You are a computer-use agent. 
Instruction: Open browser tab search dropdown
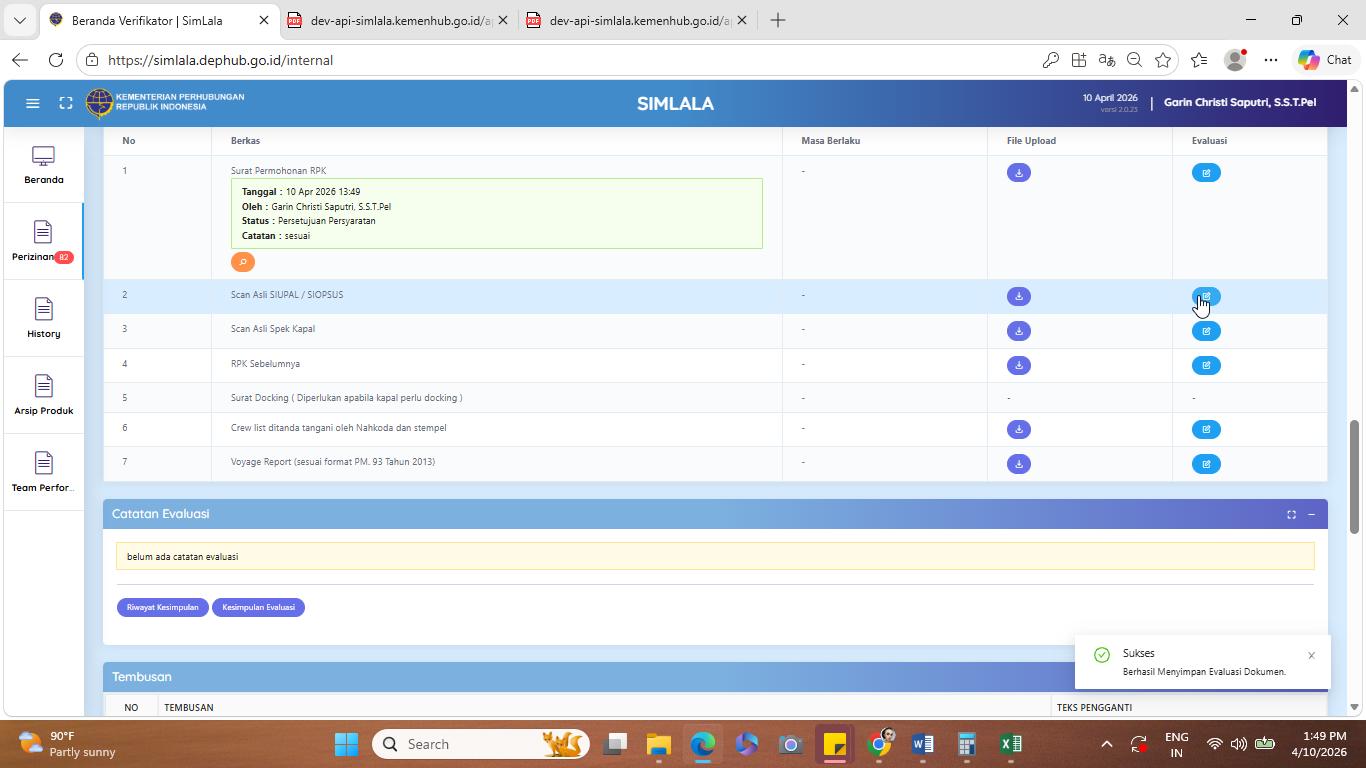[19, 20]
